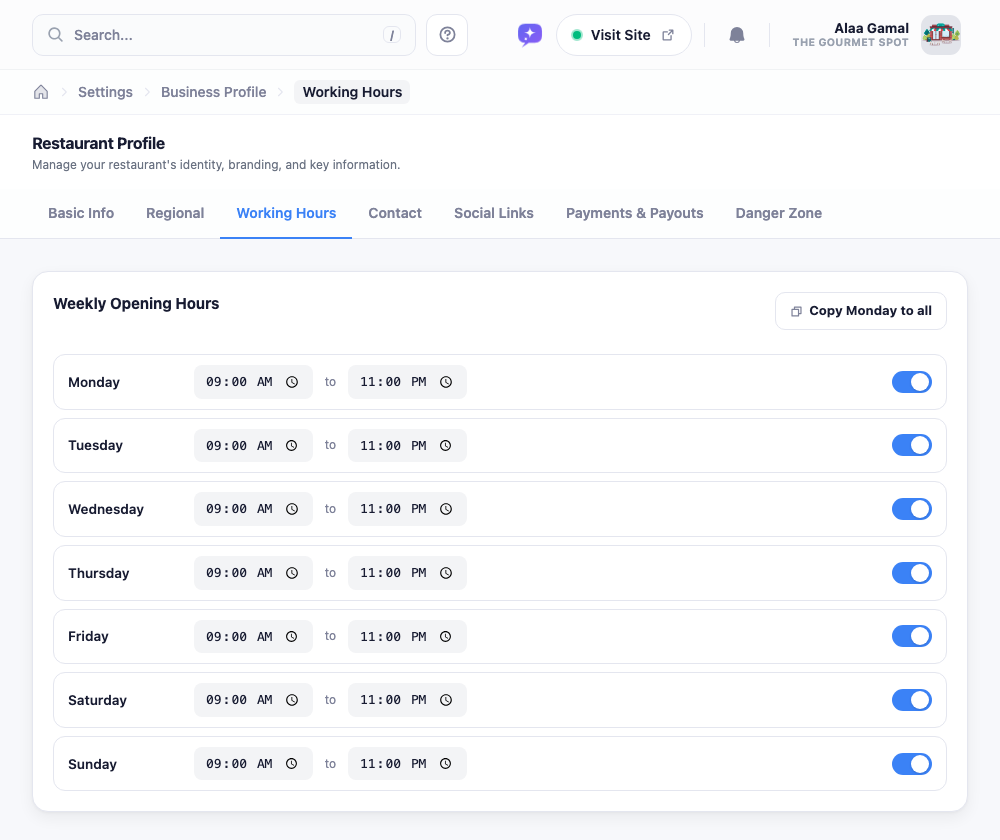Image resolution: width=1000 pixels, height=840 pixels.
Task: Open the Danger Zone tab
Action: click(x=779, y=213)
